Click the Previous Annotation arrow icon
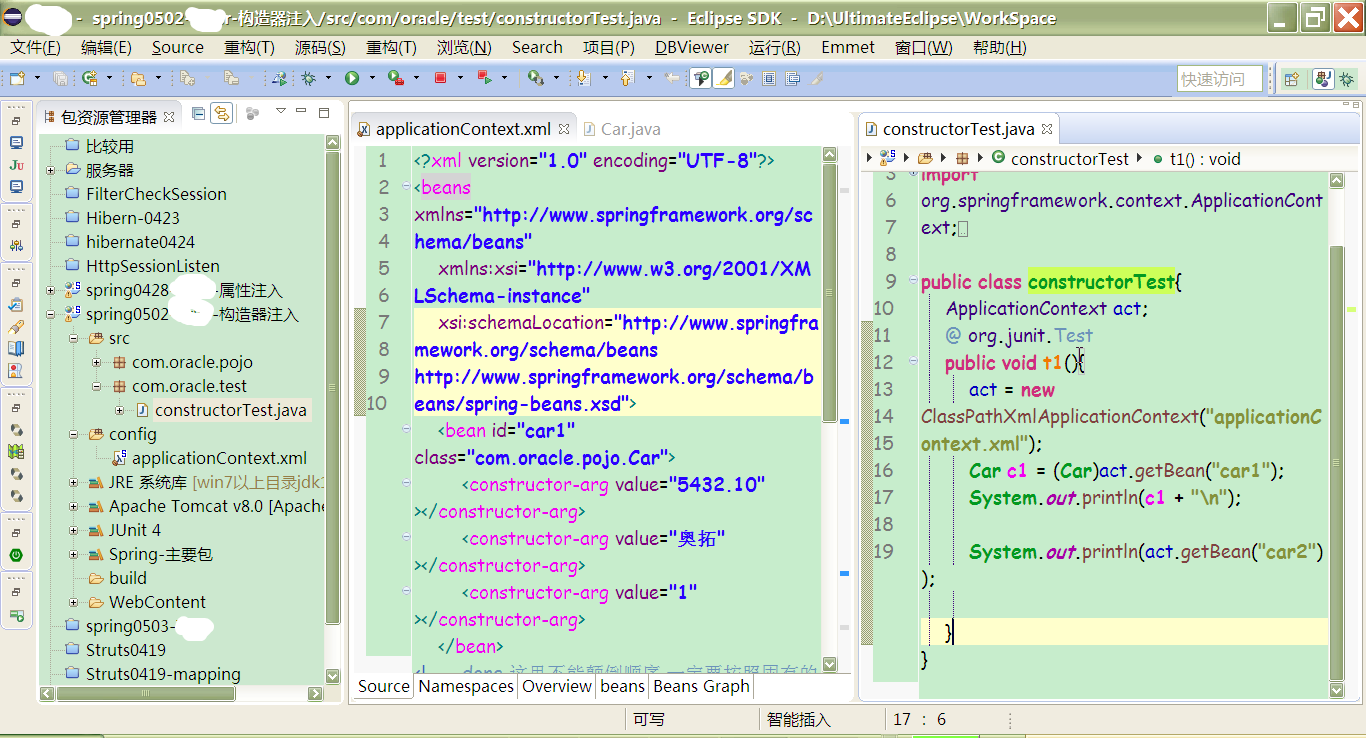 click(627, 78)
